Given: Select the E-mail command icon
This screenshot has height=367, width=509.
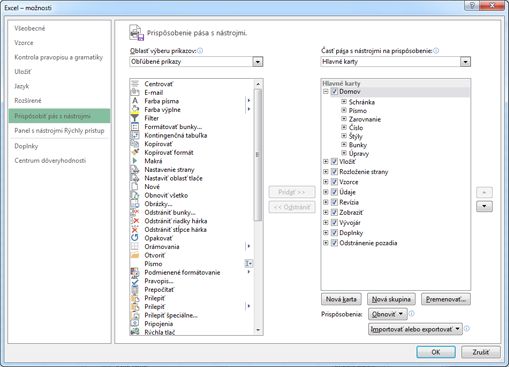Looking at the screenshot, I should coord(135,92).
